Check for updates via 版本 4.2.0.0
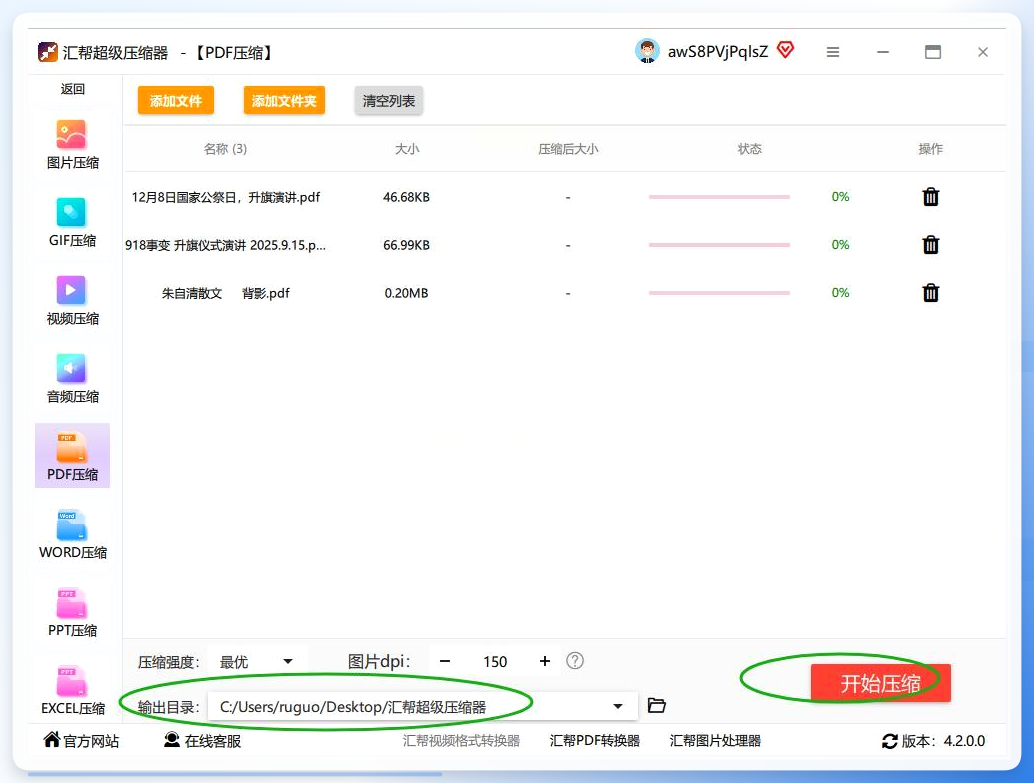 coord(933,741)
